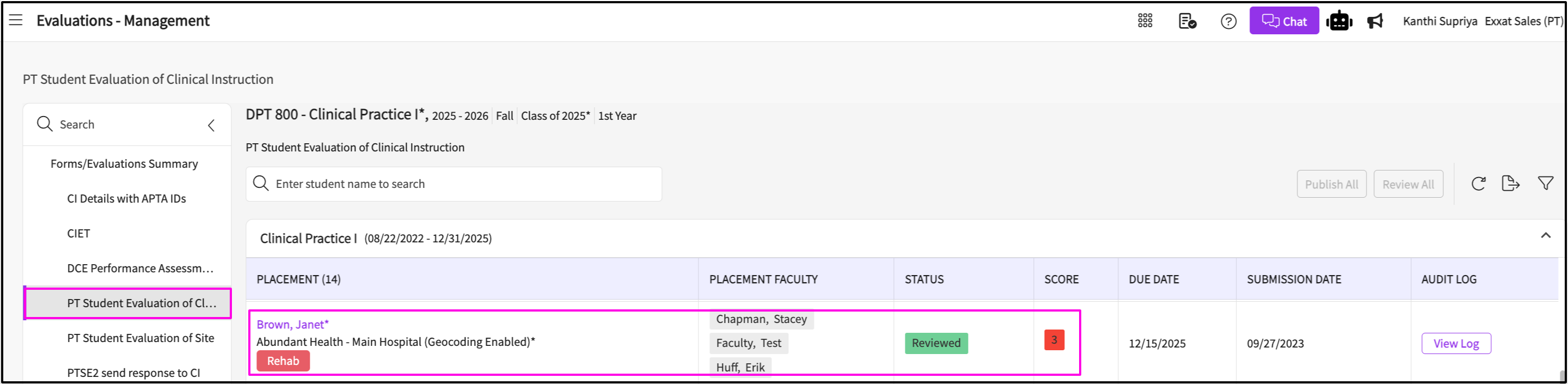
Task: Click the form checklist icon in header
Action: tap(1187, 21)
